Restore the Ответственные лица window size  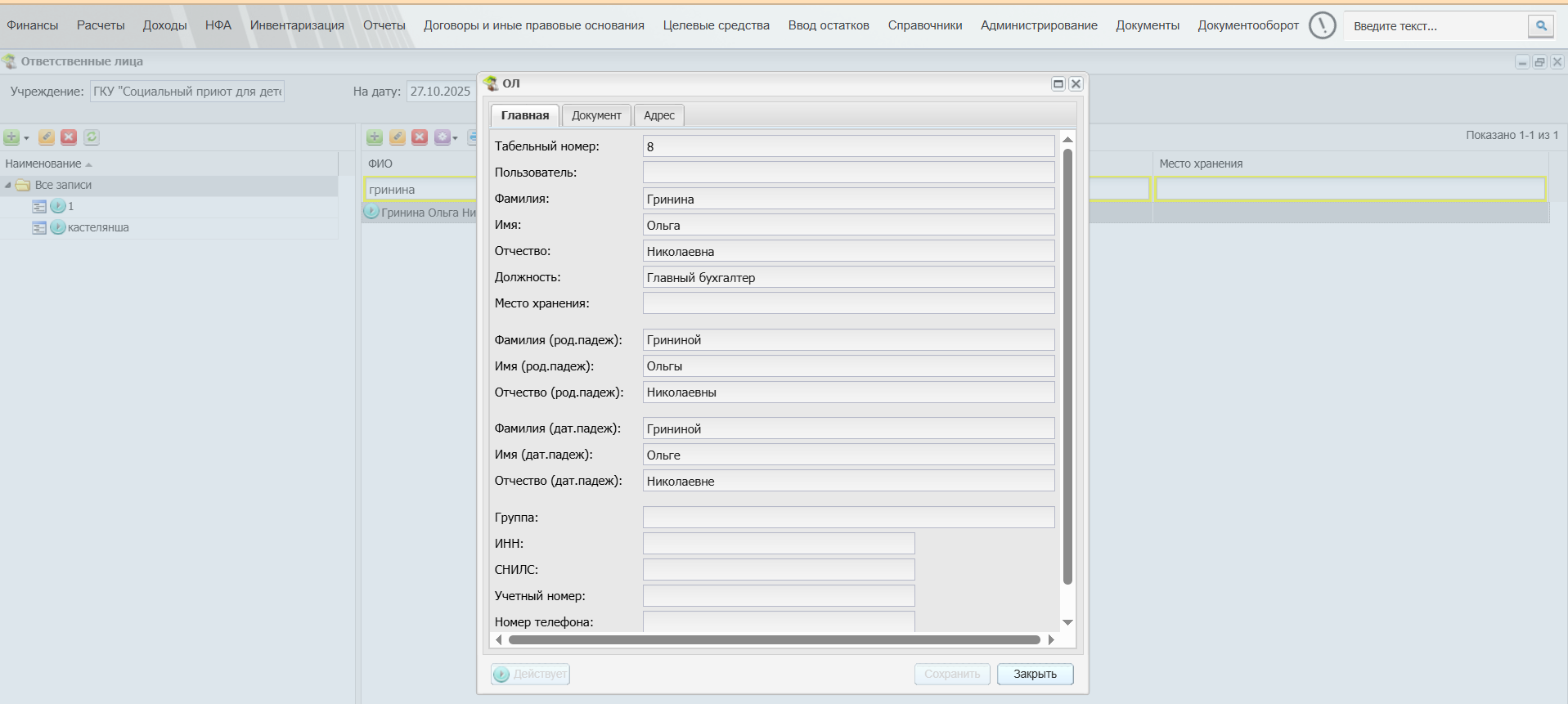point(1539,62)
